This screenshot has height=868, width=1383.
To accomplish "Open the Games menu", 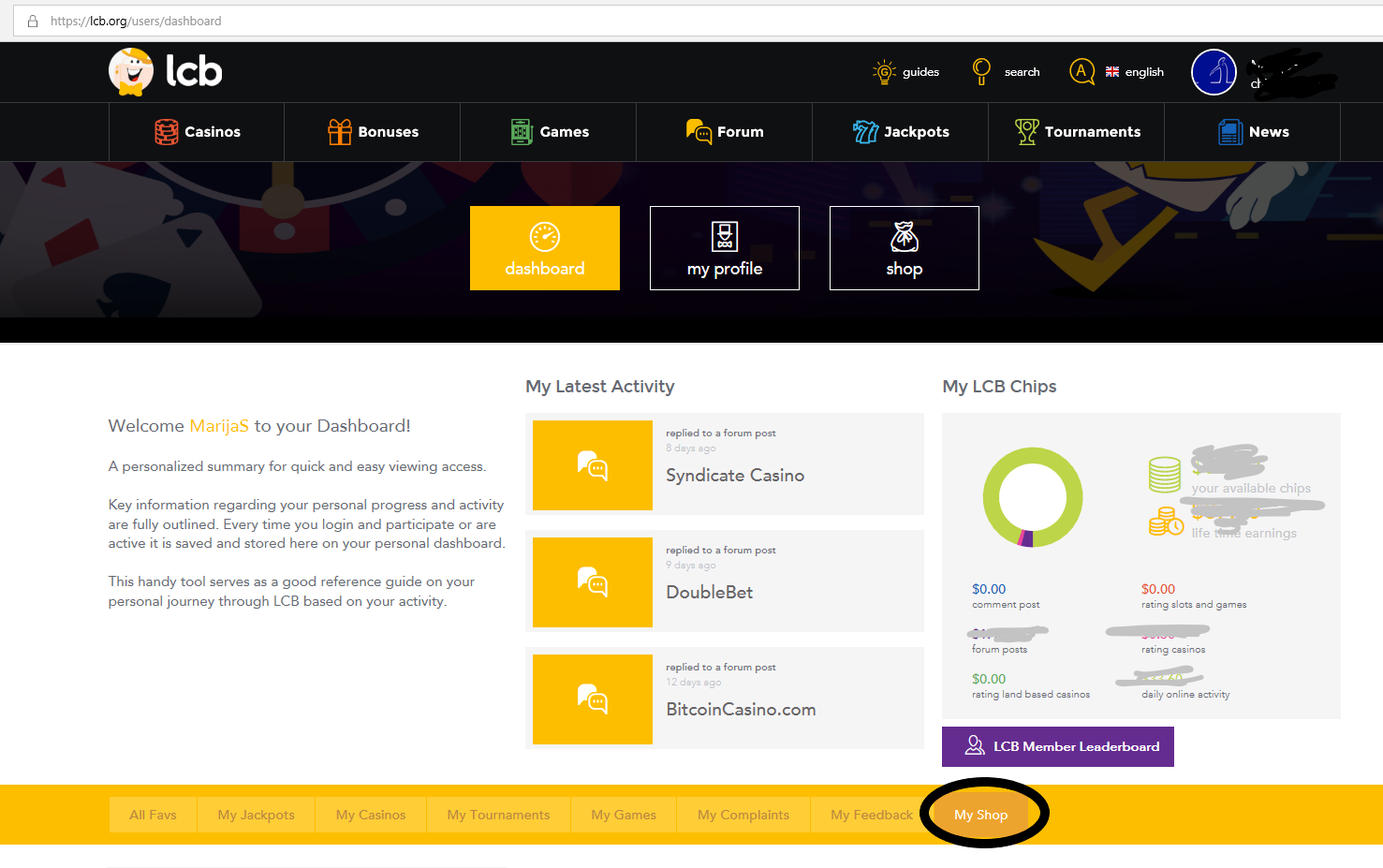I will [549, 132].
